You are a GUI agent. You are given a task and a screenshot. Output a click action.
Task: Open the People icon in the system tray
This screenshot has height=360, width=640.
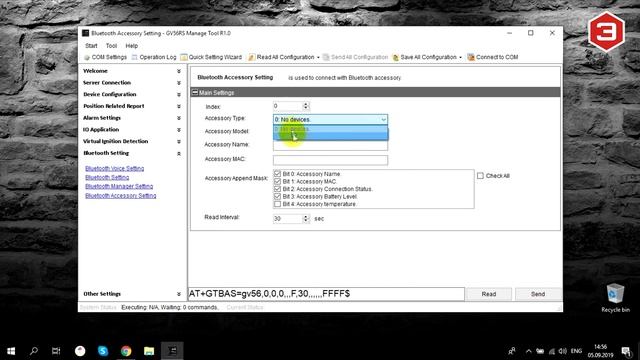pos(512,351)
